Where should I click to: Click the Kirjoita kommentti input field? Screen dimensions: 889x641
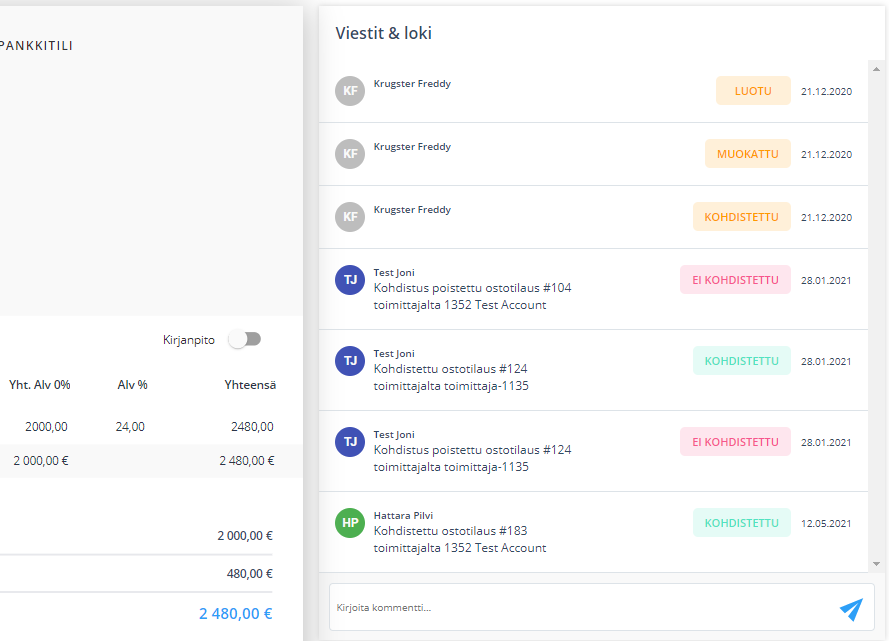click(x=584, y=608)
